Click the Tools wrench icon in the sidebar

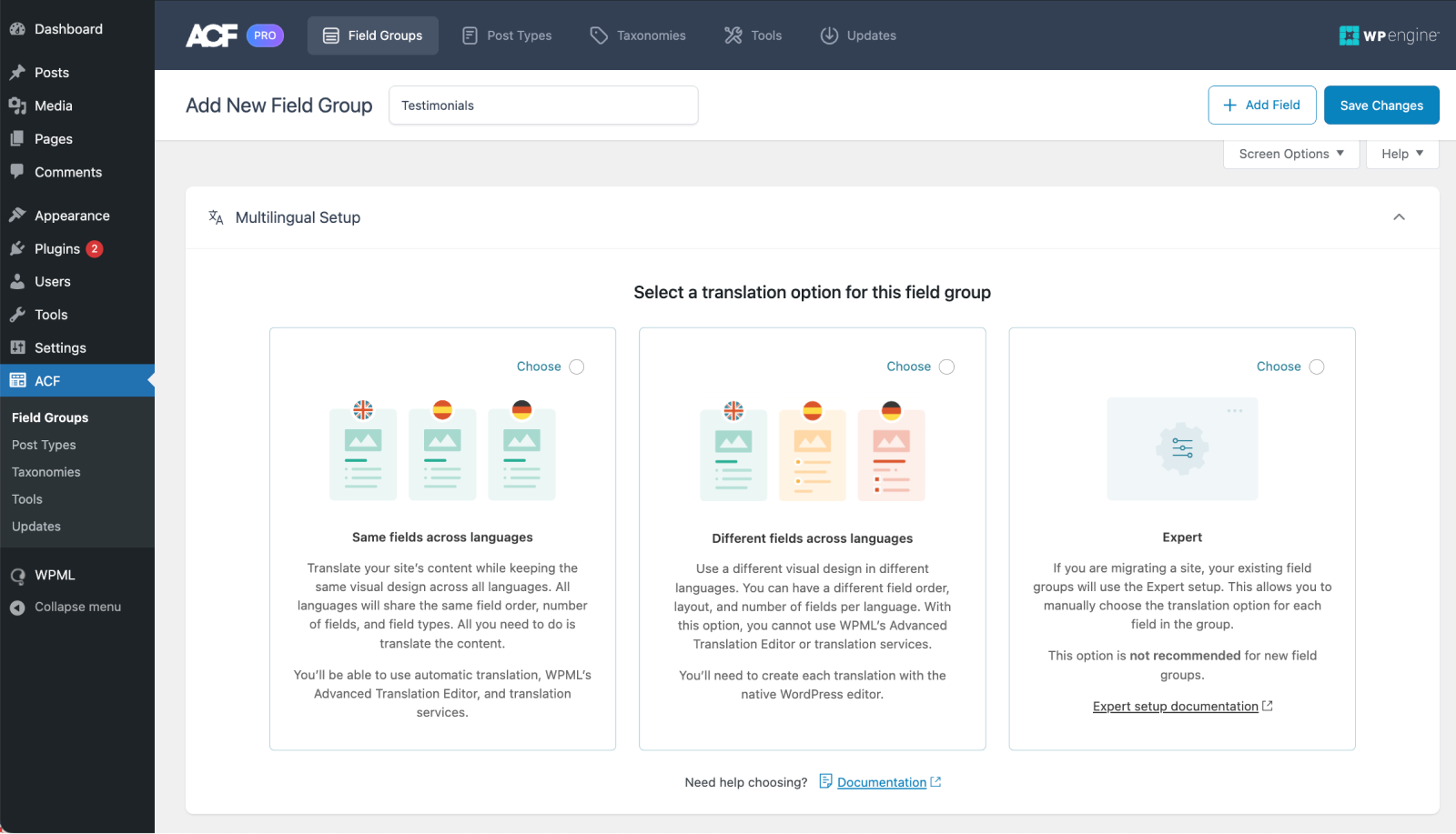point(17,315)
